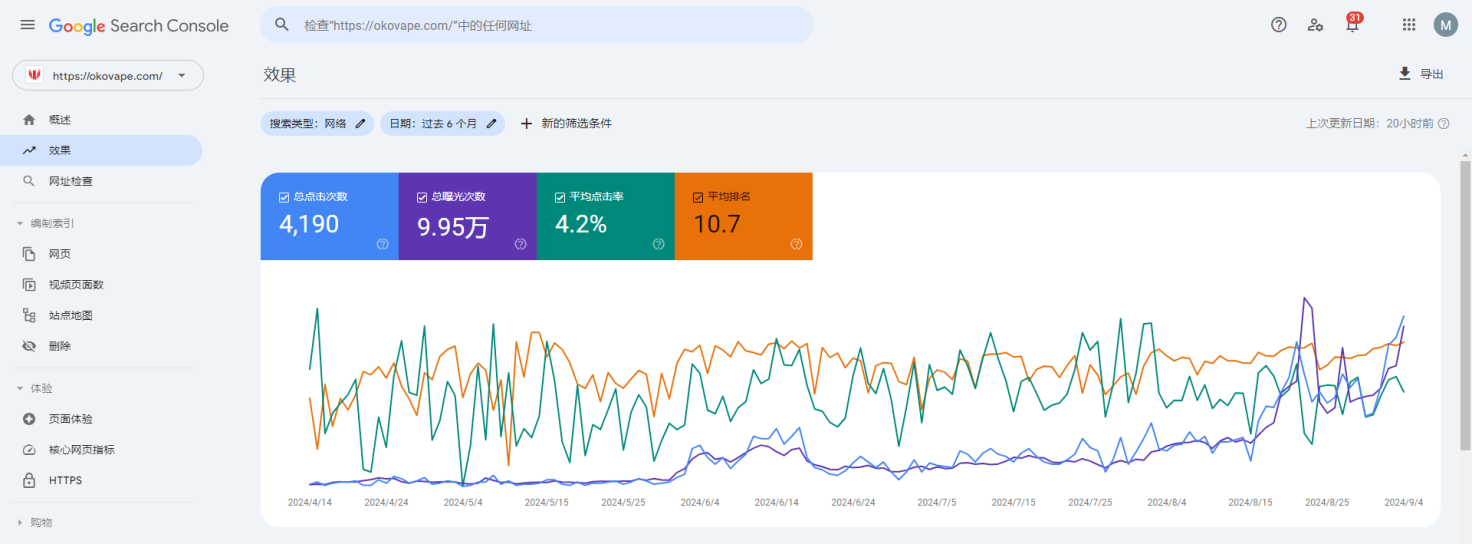Click the pages icon beside 网页

pos(29,254)
